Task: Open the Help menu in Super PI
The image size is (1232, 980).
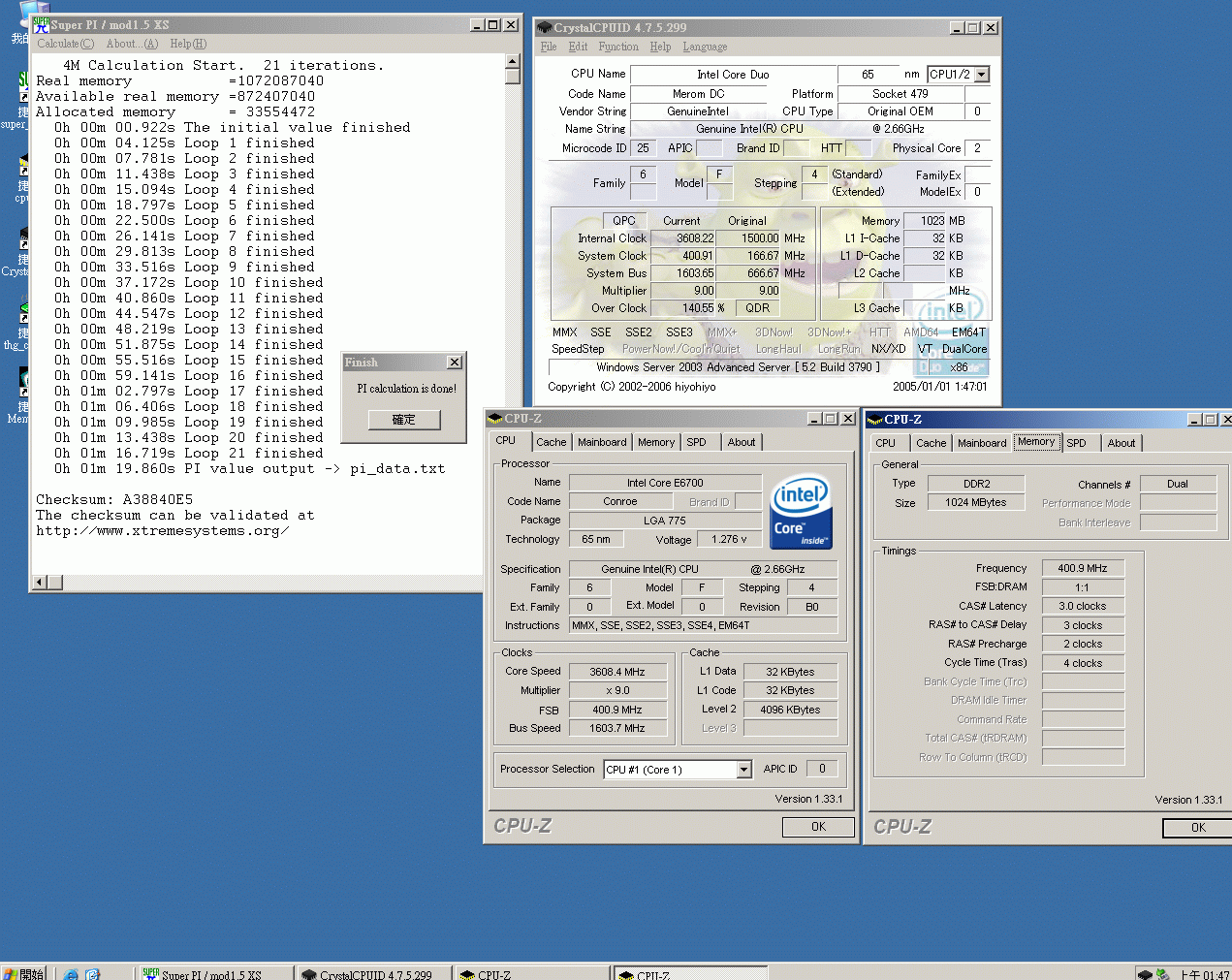Action: (188, 44)
